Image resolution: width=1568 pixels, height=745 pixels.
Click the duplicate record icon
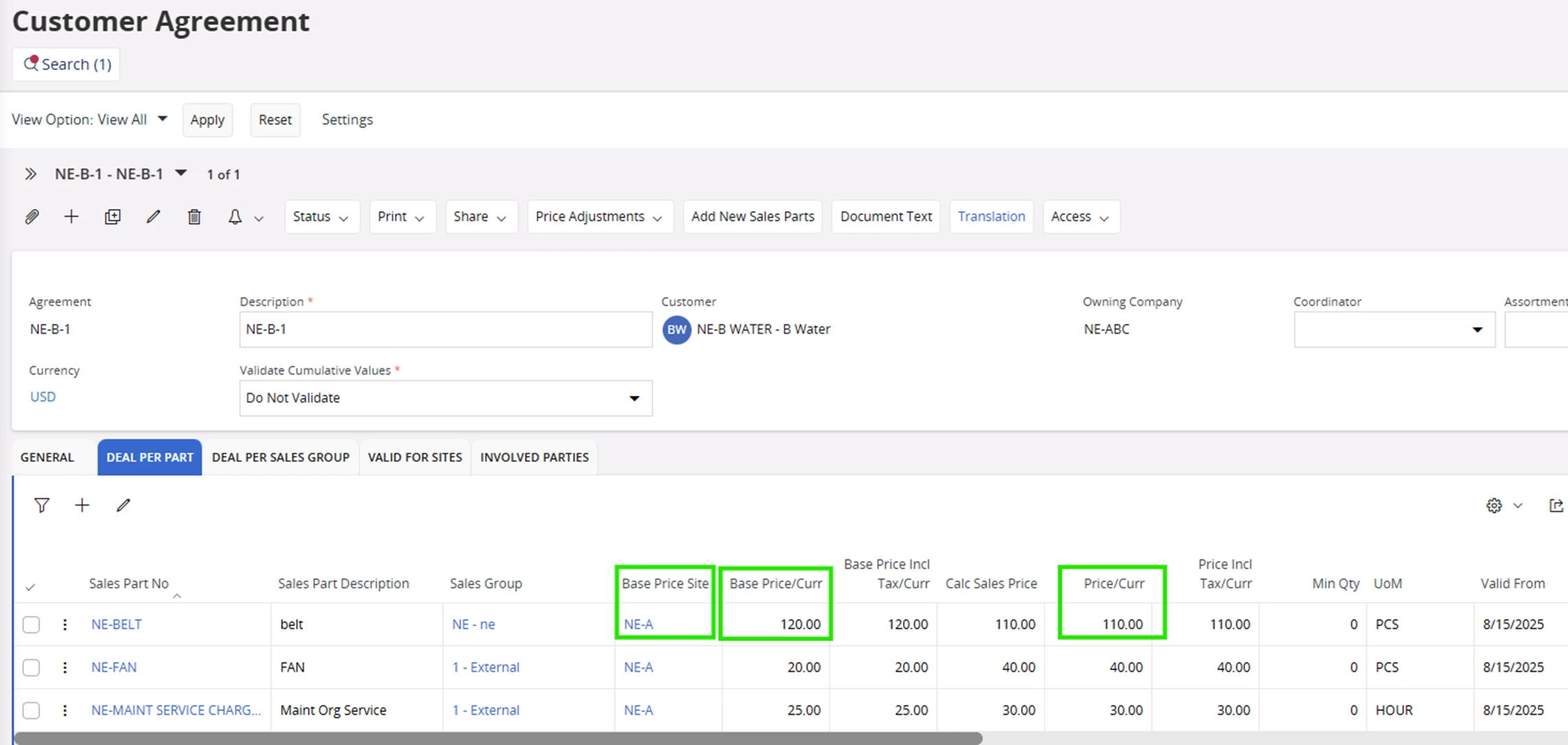coord(113,217)
